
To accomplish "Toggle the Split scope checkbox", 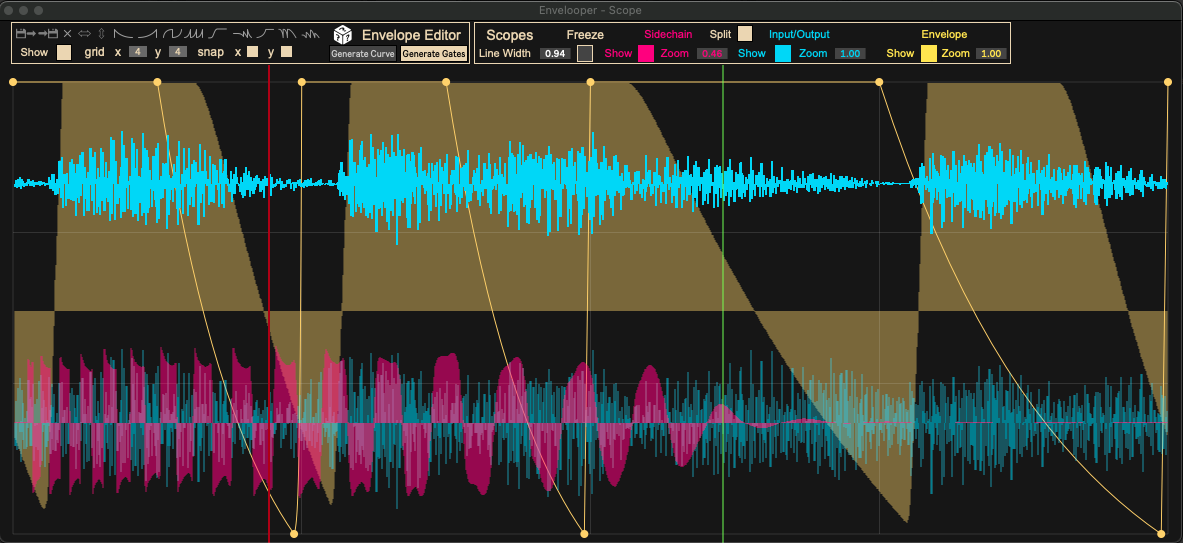I will tap(745, 34).
